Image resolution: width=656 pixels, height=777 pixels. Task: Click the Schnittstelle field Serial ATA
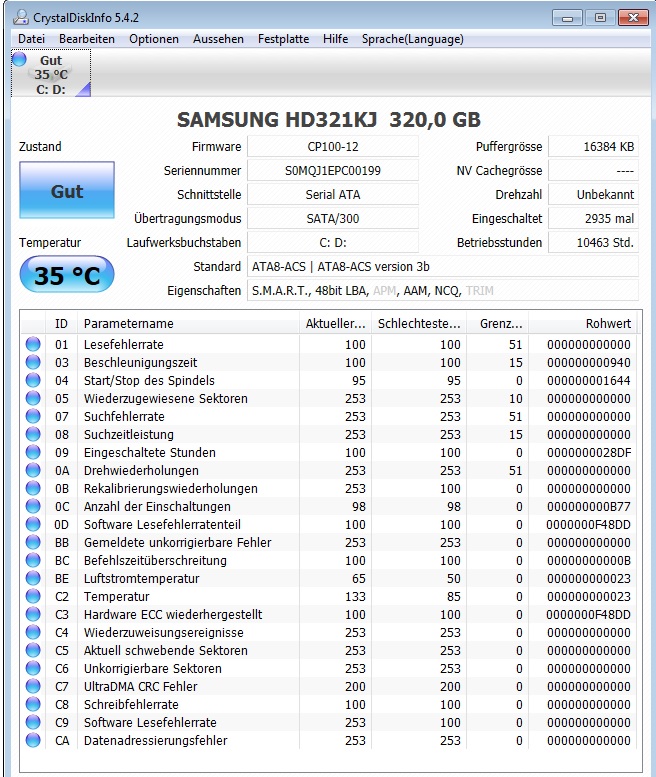coord(333,195)
